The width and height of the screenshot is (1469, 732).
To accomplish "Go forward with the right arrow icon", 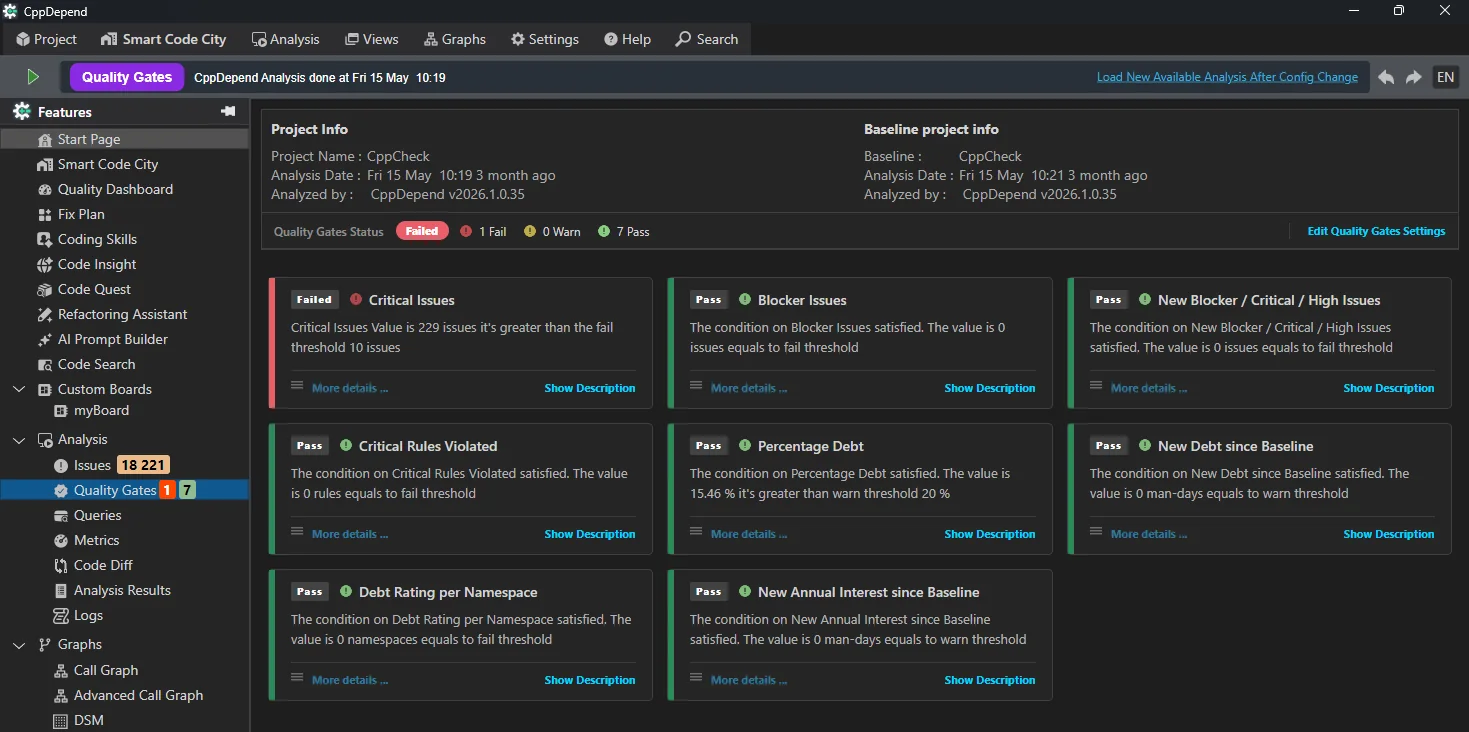I will point(1414,77).
